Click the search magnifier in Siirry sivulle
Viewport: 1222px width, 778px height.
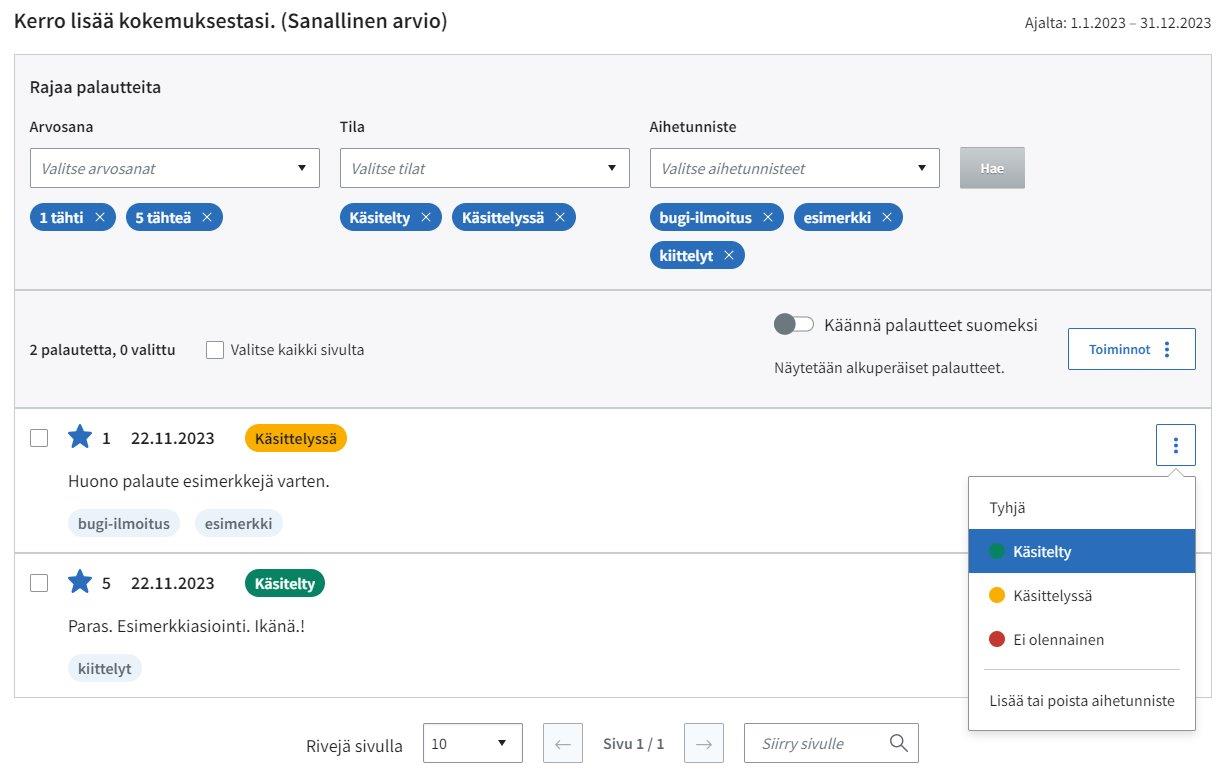pyautogui.click(x=898, y=743)
